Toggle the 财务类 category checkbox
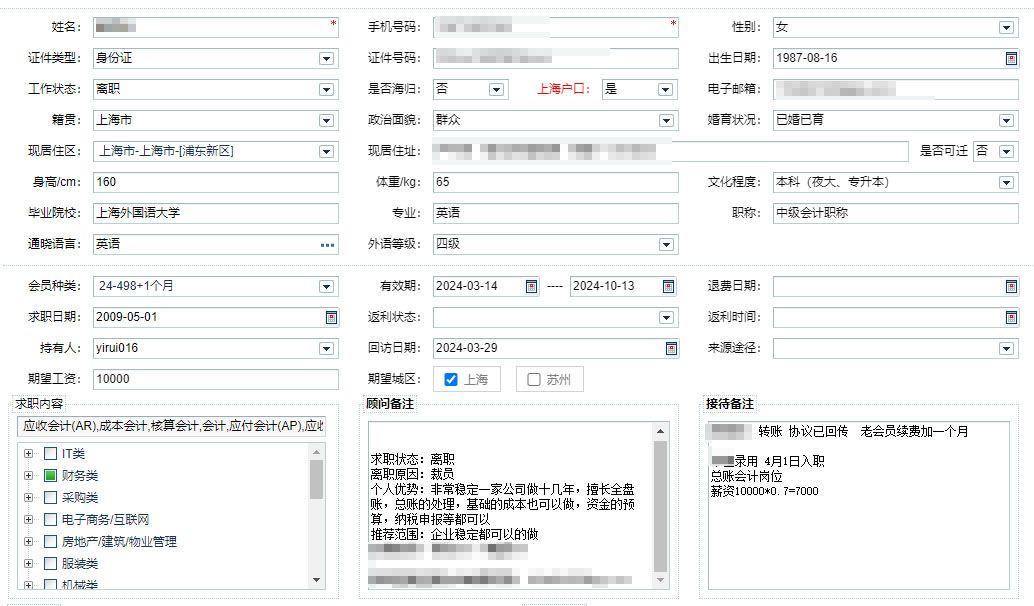 click(50, 475)
